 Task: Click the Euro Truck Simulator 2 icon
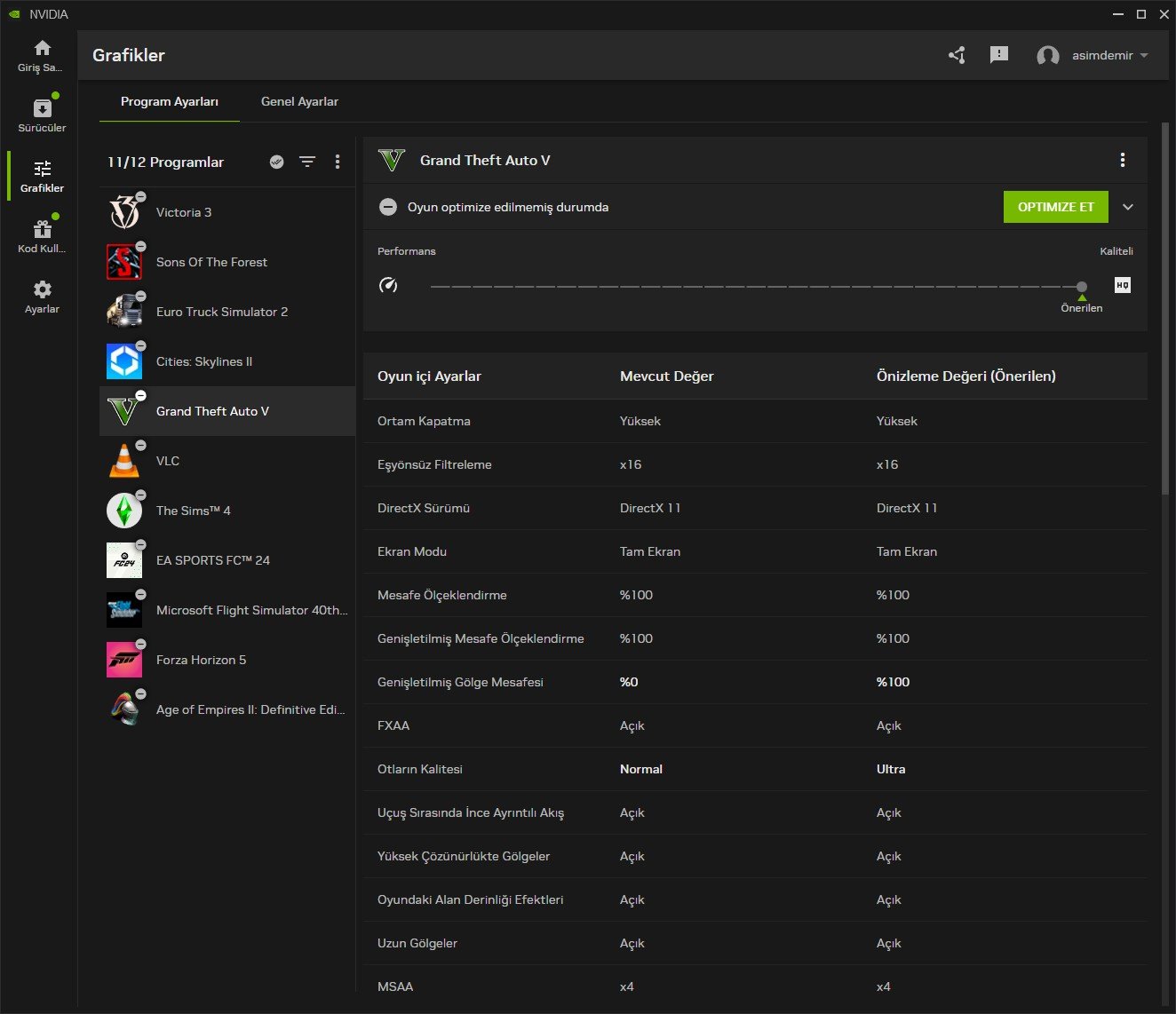[x=123, y=312]
